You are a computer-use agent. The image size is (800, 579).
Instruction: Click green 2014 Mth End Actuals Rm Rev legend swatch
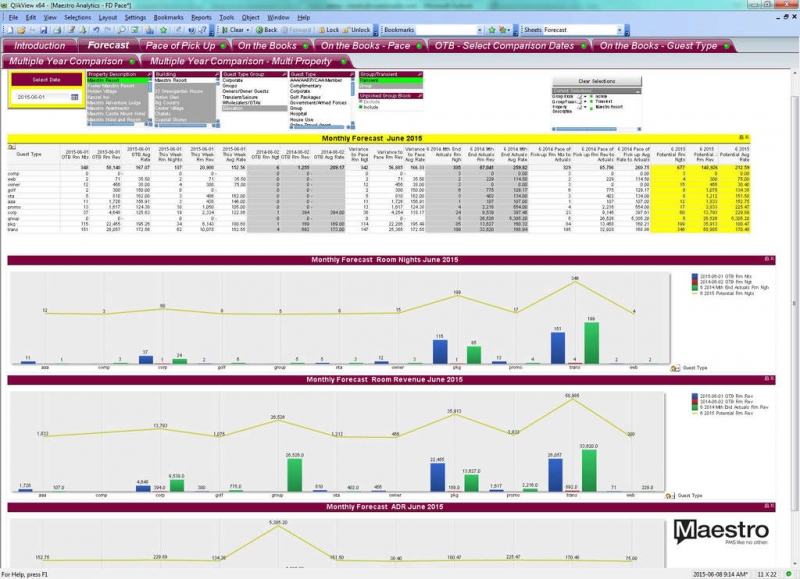pyautogui.click(x=694, y=407)
